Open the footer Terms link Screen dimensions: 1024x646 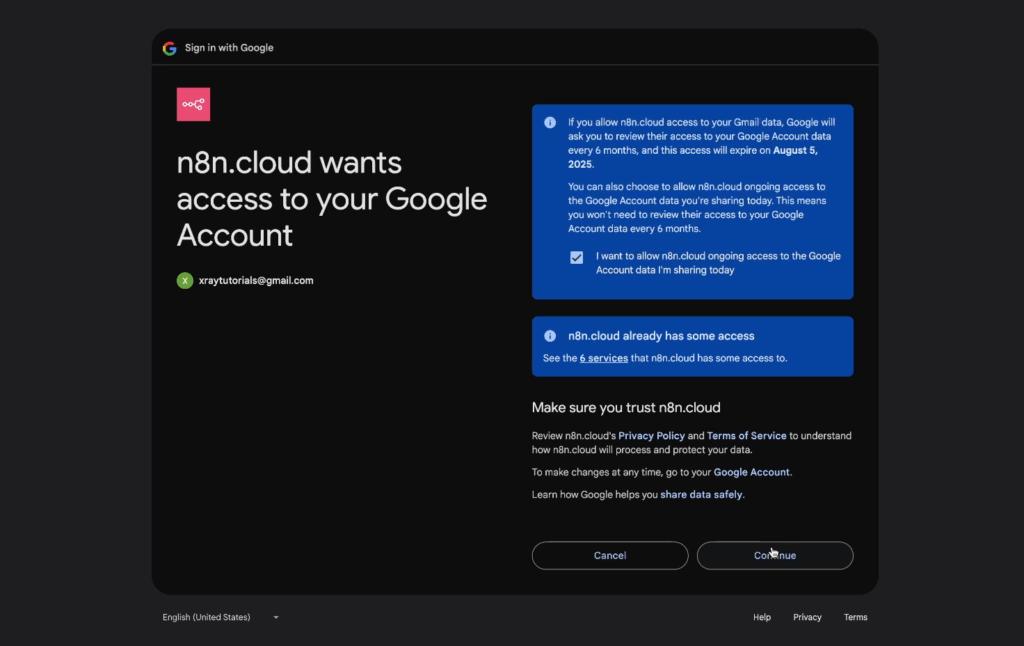click(855, 617)
